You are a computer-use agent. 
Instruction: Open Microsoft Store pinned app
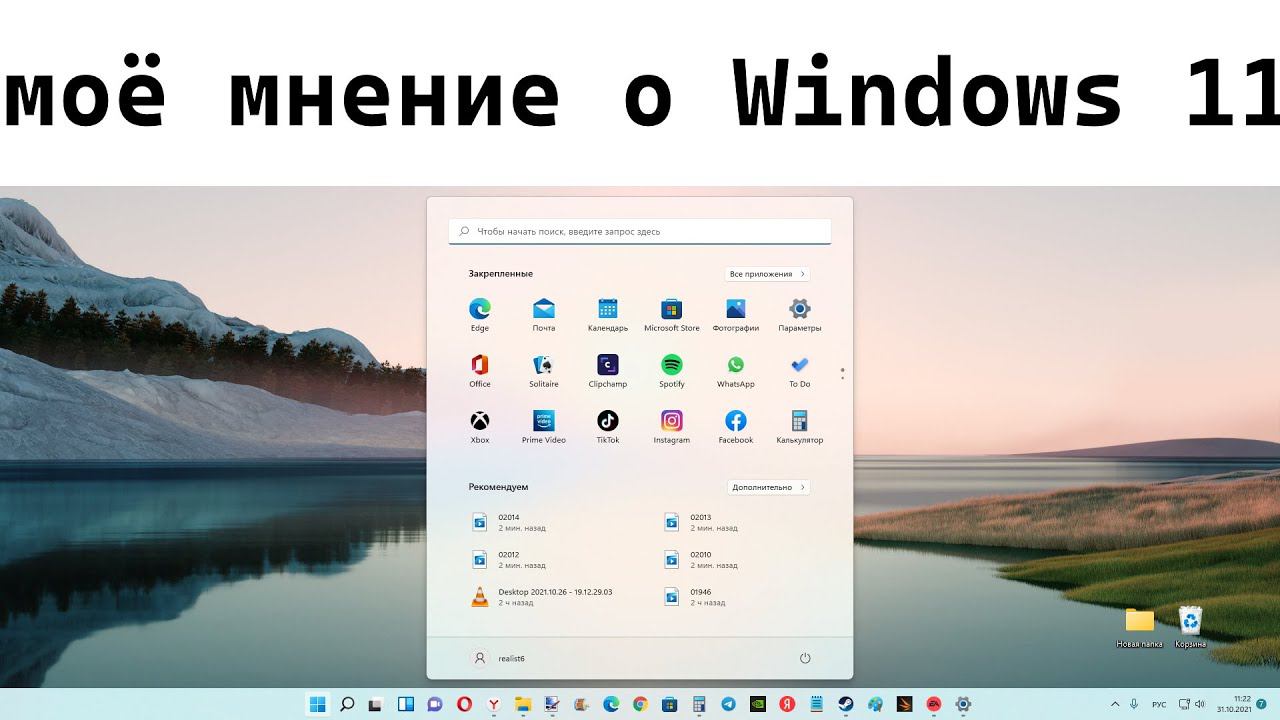point(672,314)
